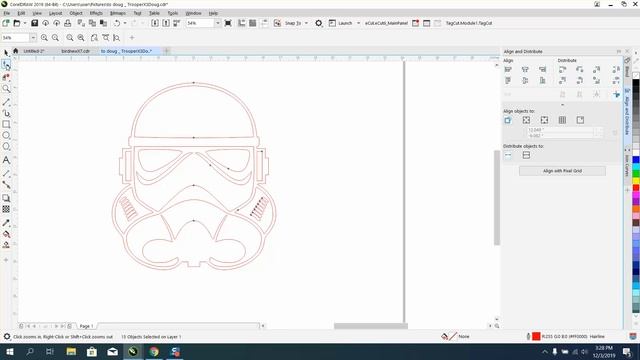Screen dimensions: 640x360
Task: Set Align objects to Active Objects
Action: pos(508,120)
